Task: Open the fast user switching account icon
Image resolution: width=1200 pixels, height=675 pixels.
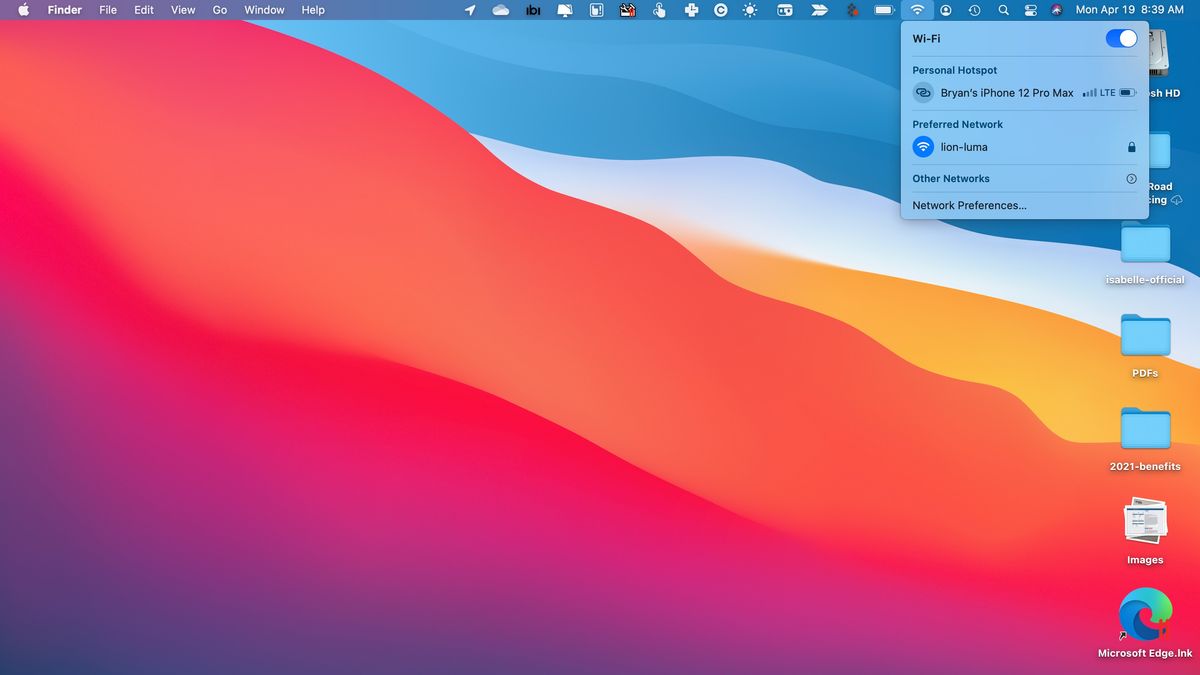Action: point(946,10)
